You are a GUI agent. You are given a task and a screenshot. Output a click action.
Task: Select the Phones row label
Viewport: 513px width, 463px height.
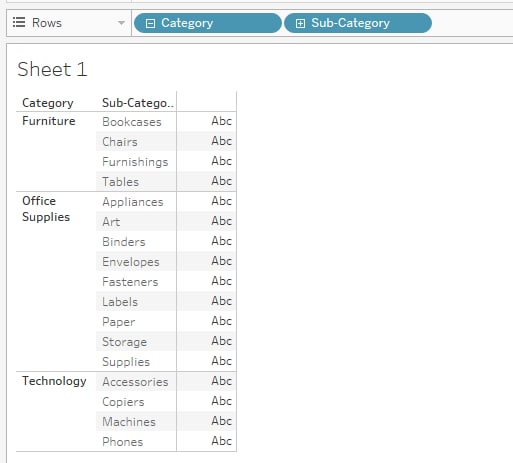[x=122, y=442]
